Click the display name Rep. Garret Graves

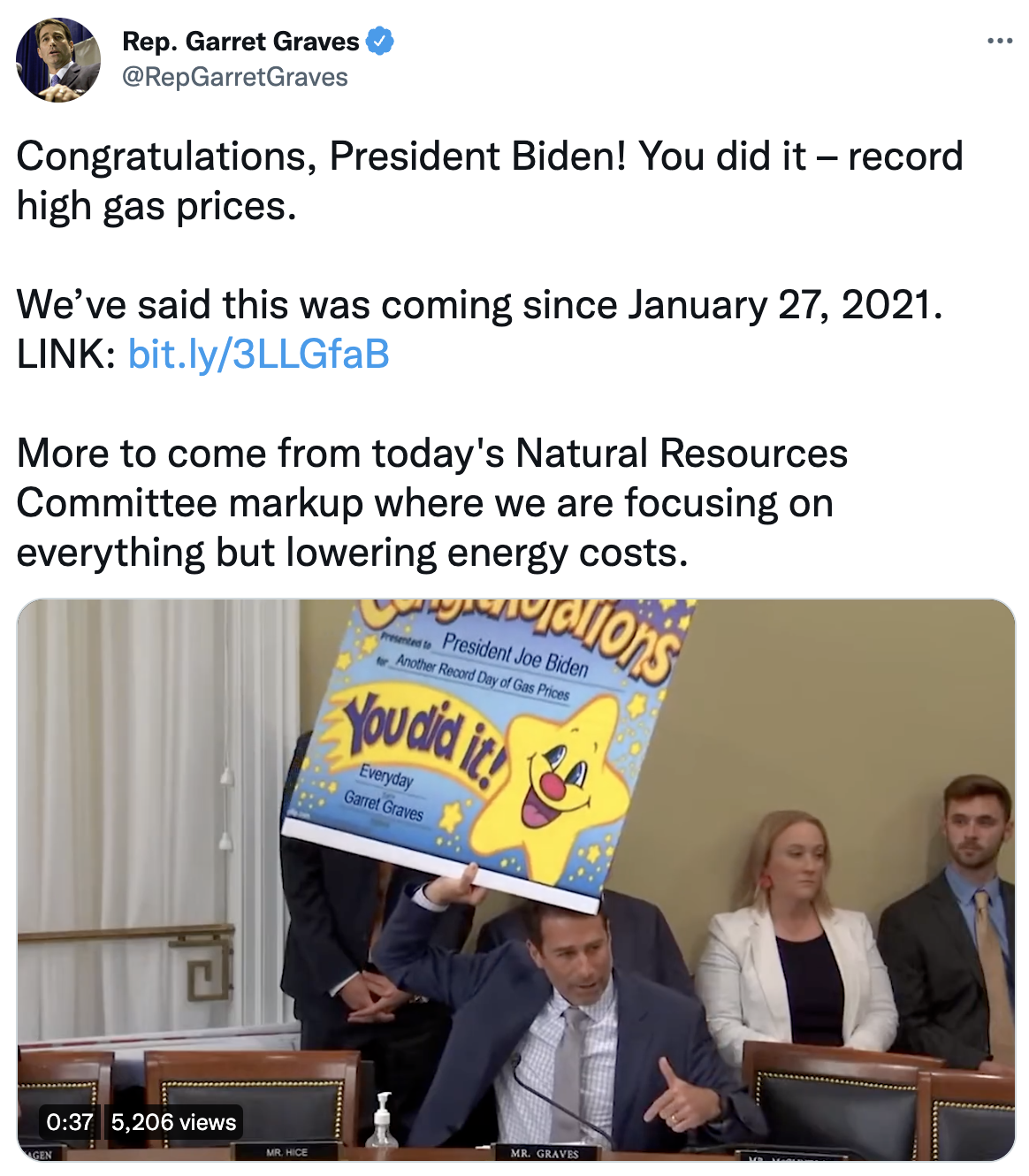[x=240, y=41]
